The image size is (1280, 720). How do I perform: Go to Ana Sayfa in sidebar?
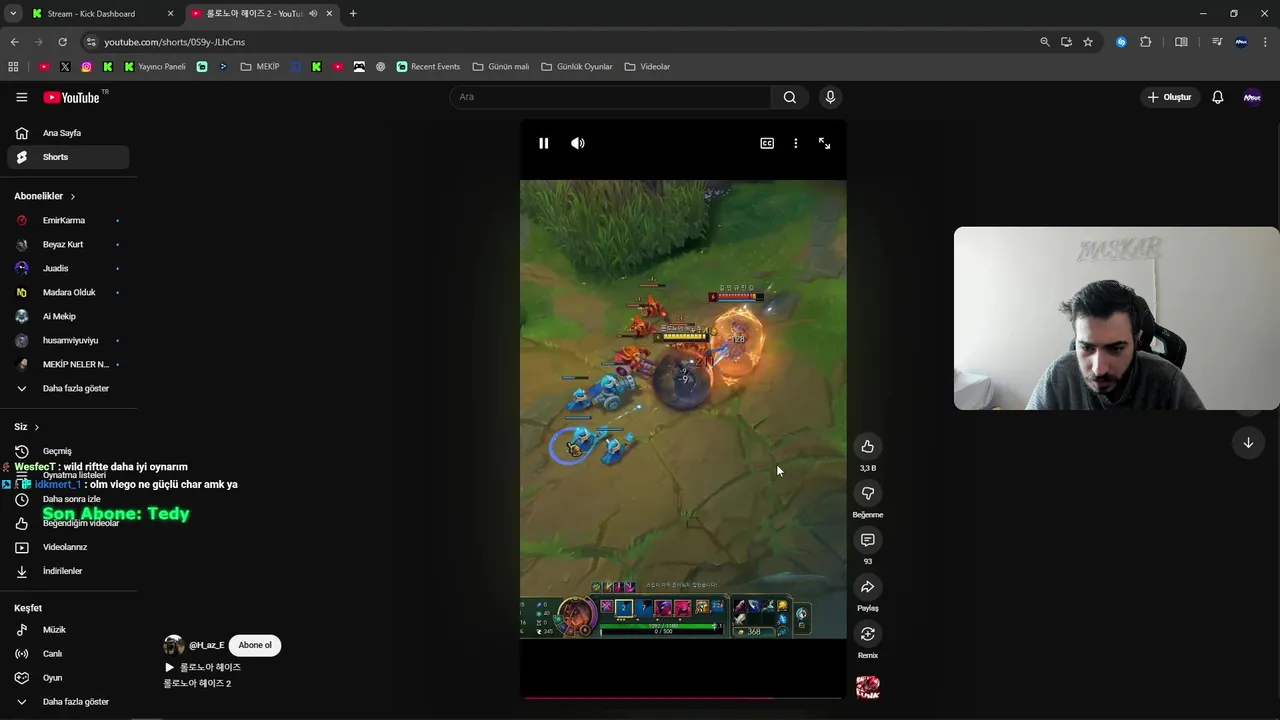coord(68,133)
